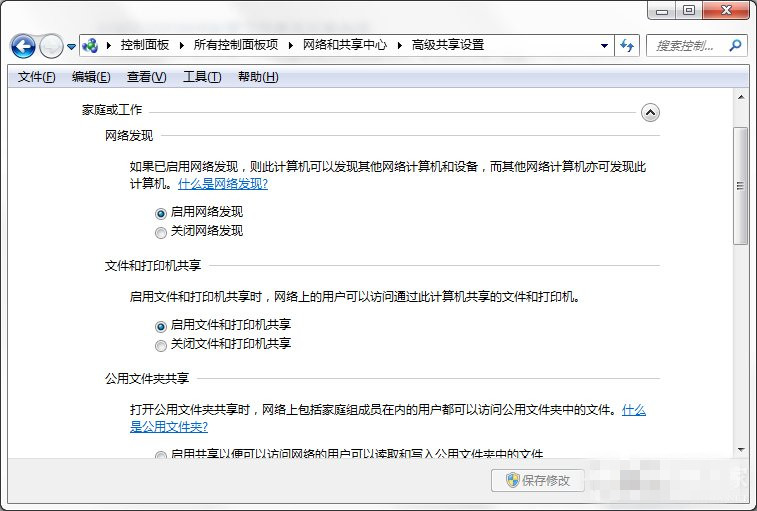Click the vertical scrollbar thumb
The image size is (757, 511).
pyautogui.click(x=740, y=186)
